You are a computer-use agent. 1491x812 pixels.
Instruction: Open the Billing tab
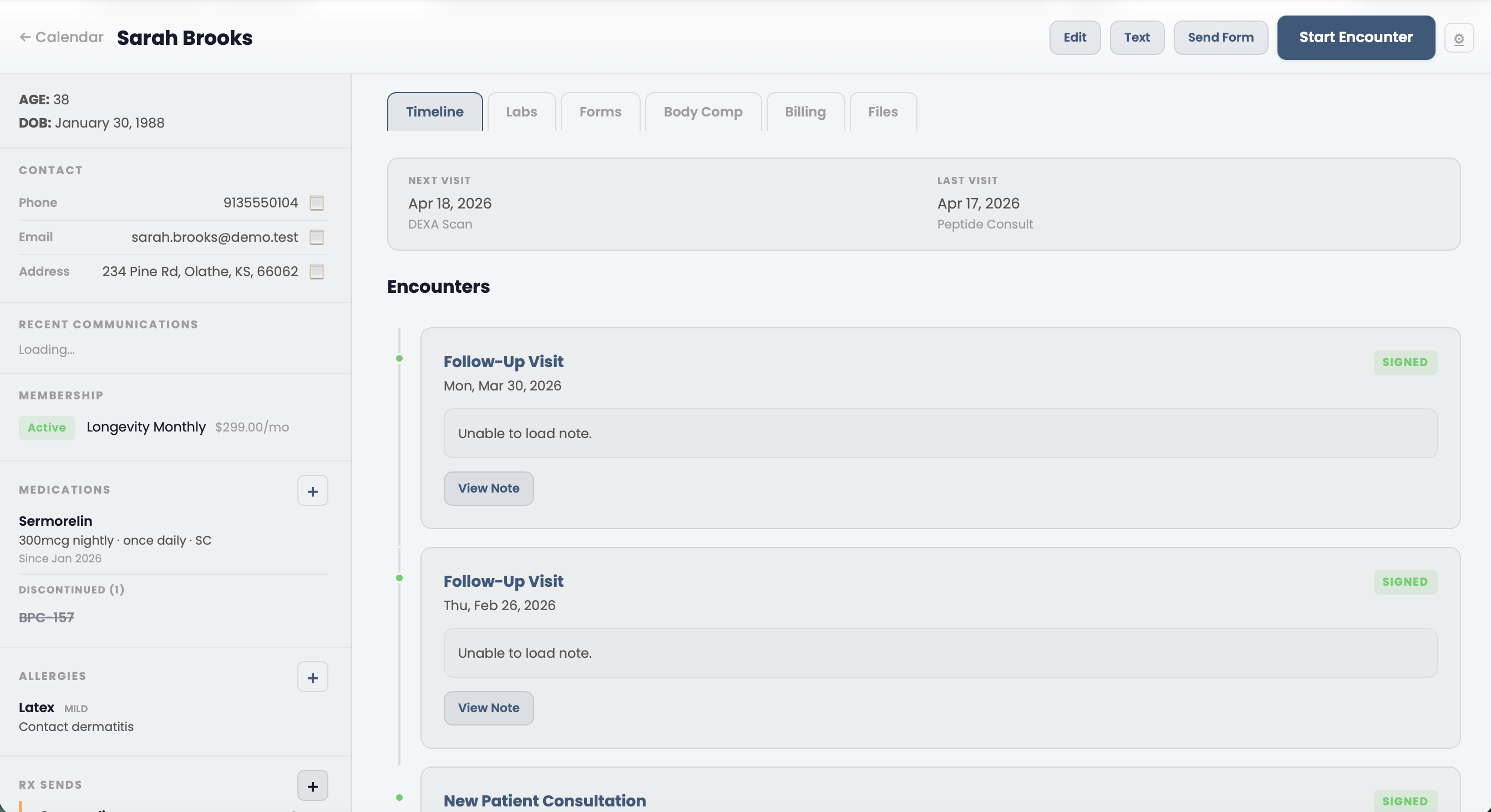[x=805, y=111]
